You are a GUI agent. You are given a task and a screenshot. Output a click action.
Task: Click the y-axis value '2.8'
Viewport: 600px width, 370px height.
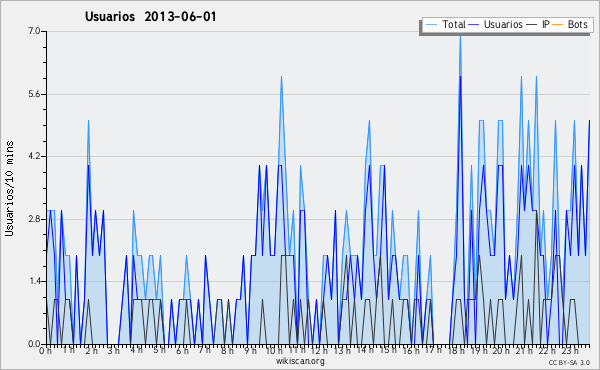(34, 219)
